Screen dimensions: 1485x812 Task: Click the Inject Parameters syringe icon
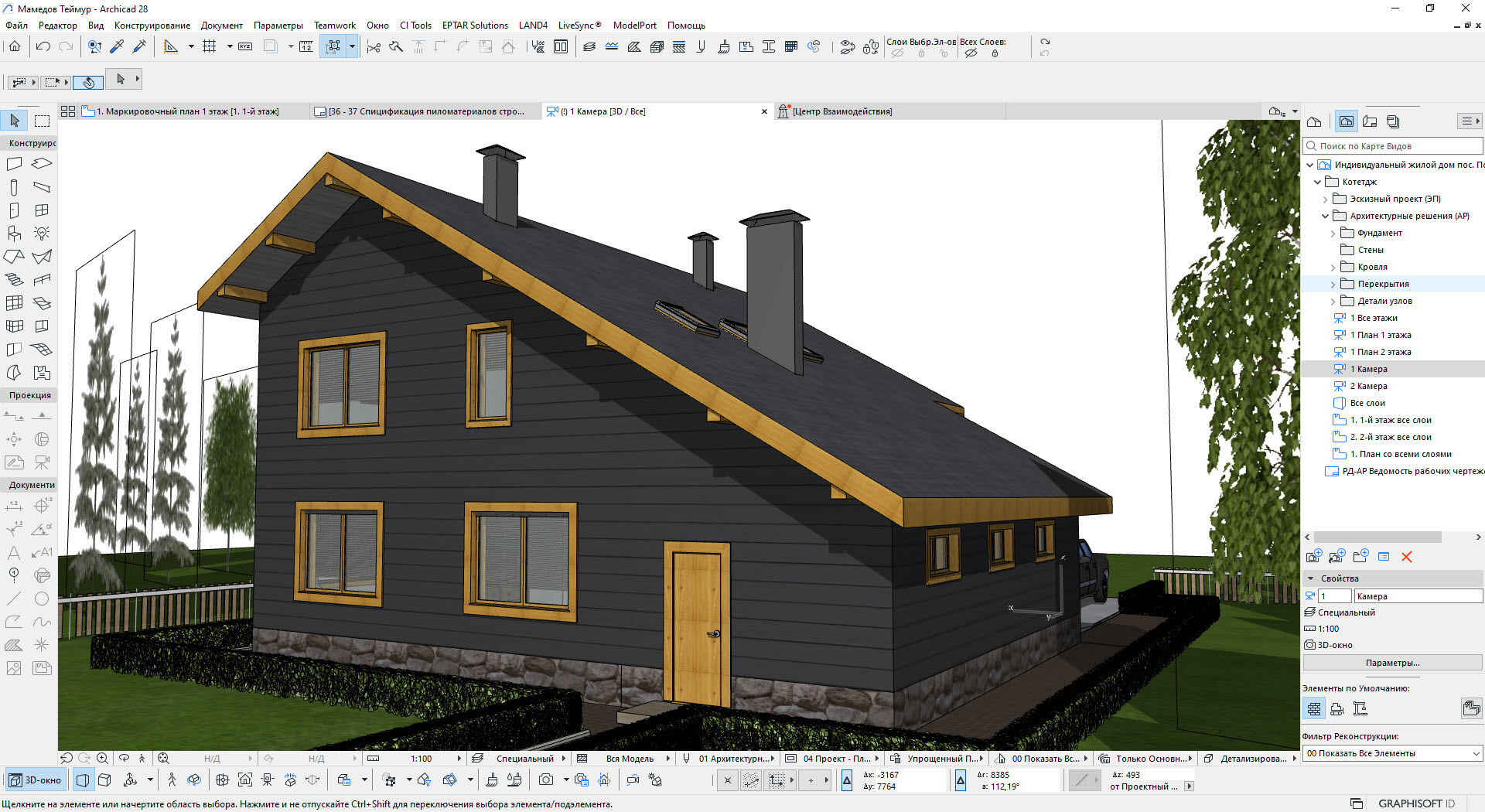pyautogui.click(x=140, y=47)
